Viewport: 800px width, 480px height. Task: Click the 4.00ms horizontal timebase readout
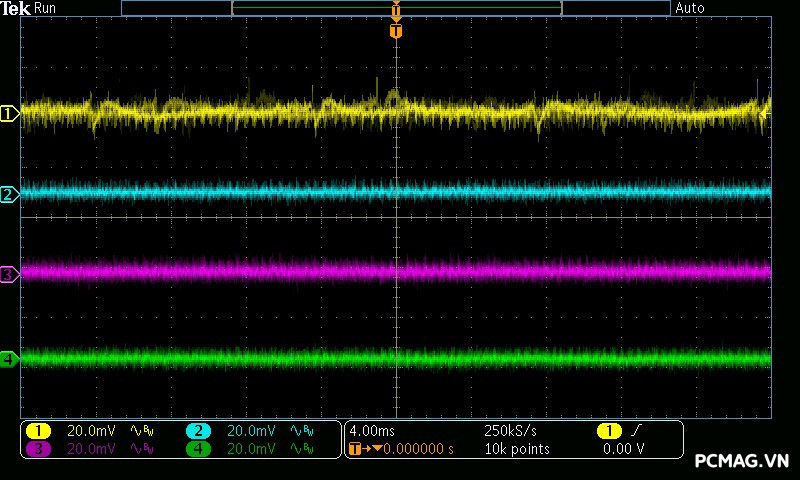(370, 431)
